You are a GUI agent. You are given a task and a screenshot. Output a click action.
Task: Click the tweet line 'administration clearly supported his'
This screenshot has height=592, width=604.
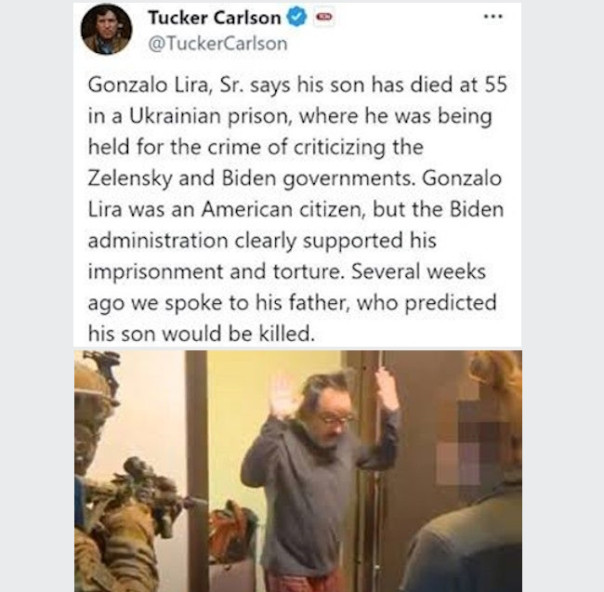[262, 241]
